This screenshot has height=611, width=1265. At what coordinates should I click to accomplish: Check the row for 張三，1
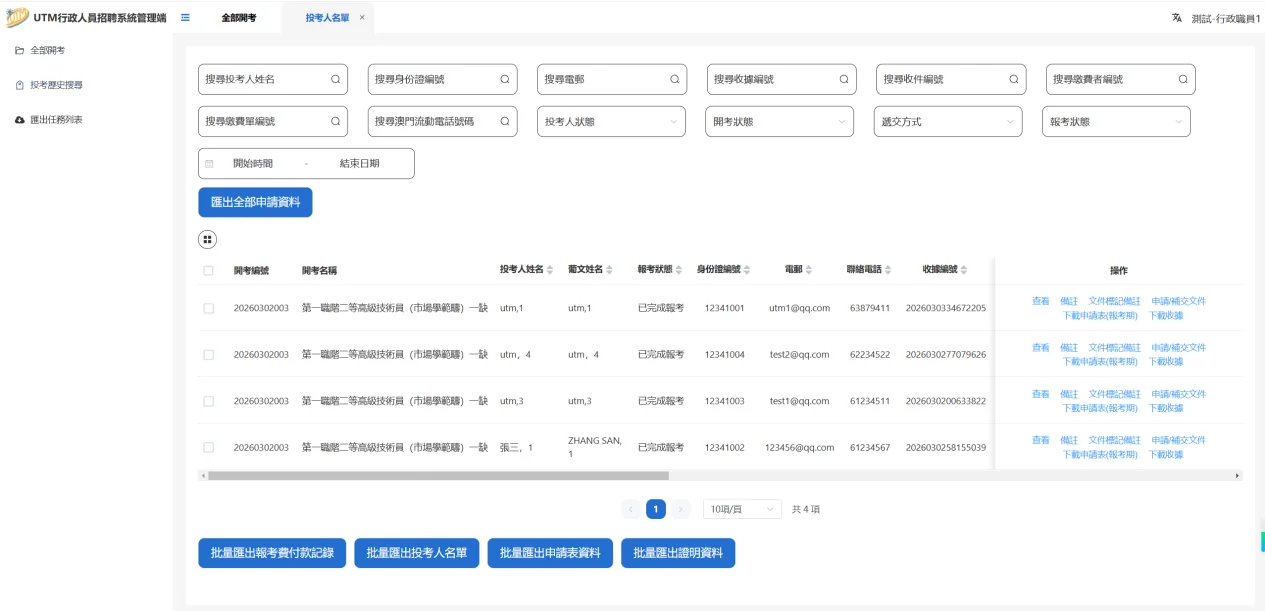tap(208, 448)
